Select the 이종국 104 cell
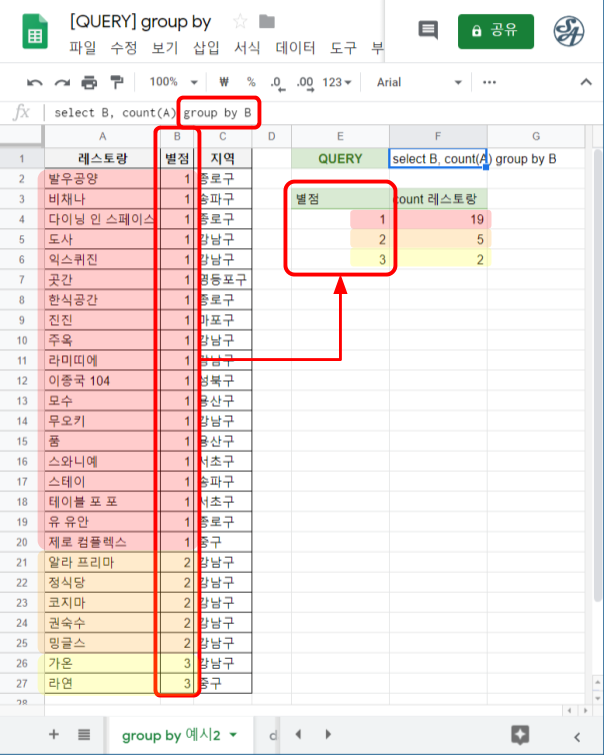 pyautogui.click(x=103, y=381)
